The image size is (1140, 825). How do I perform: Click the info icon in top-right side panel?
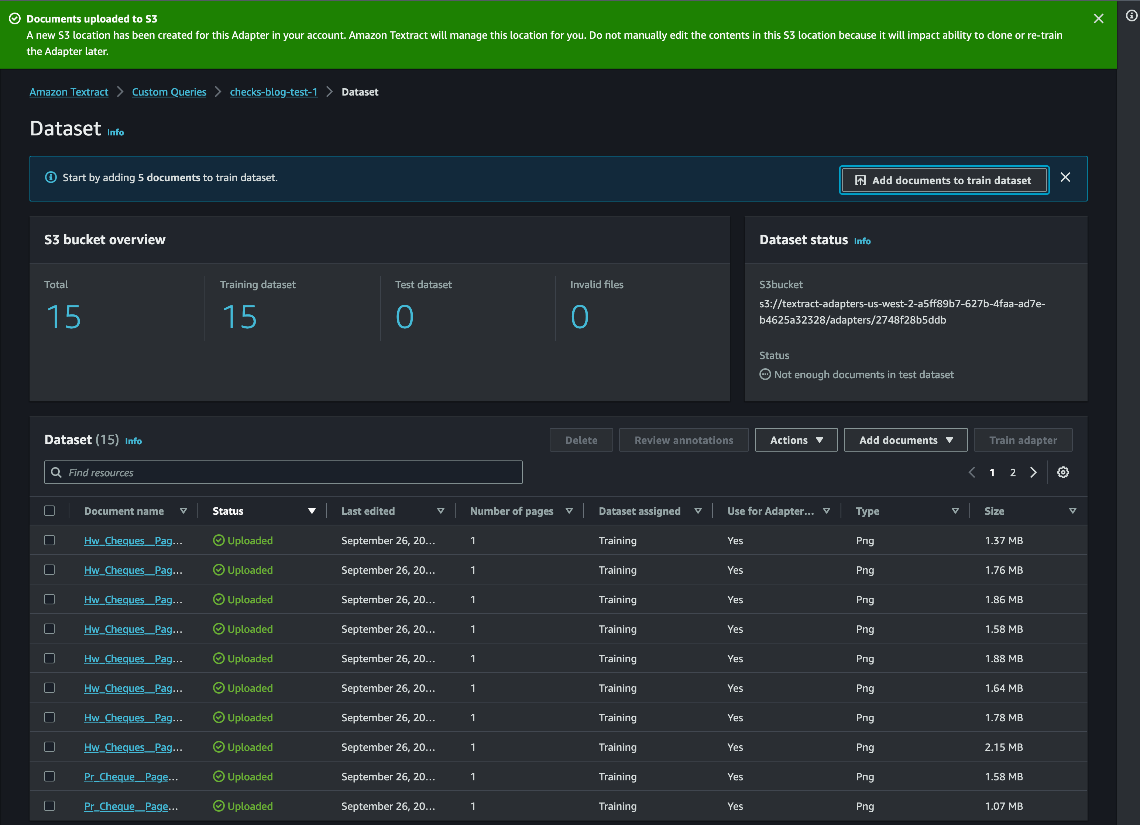(x=1131, y=16)
